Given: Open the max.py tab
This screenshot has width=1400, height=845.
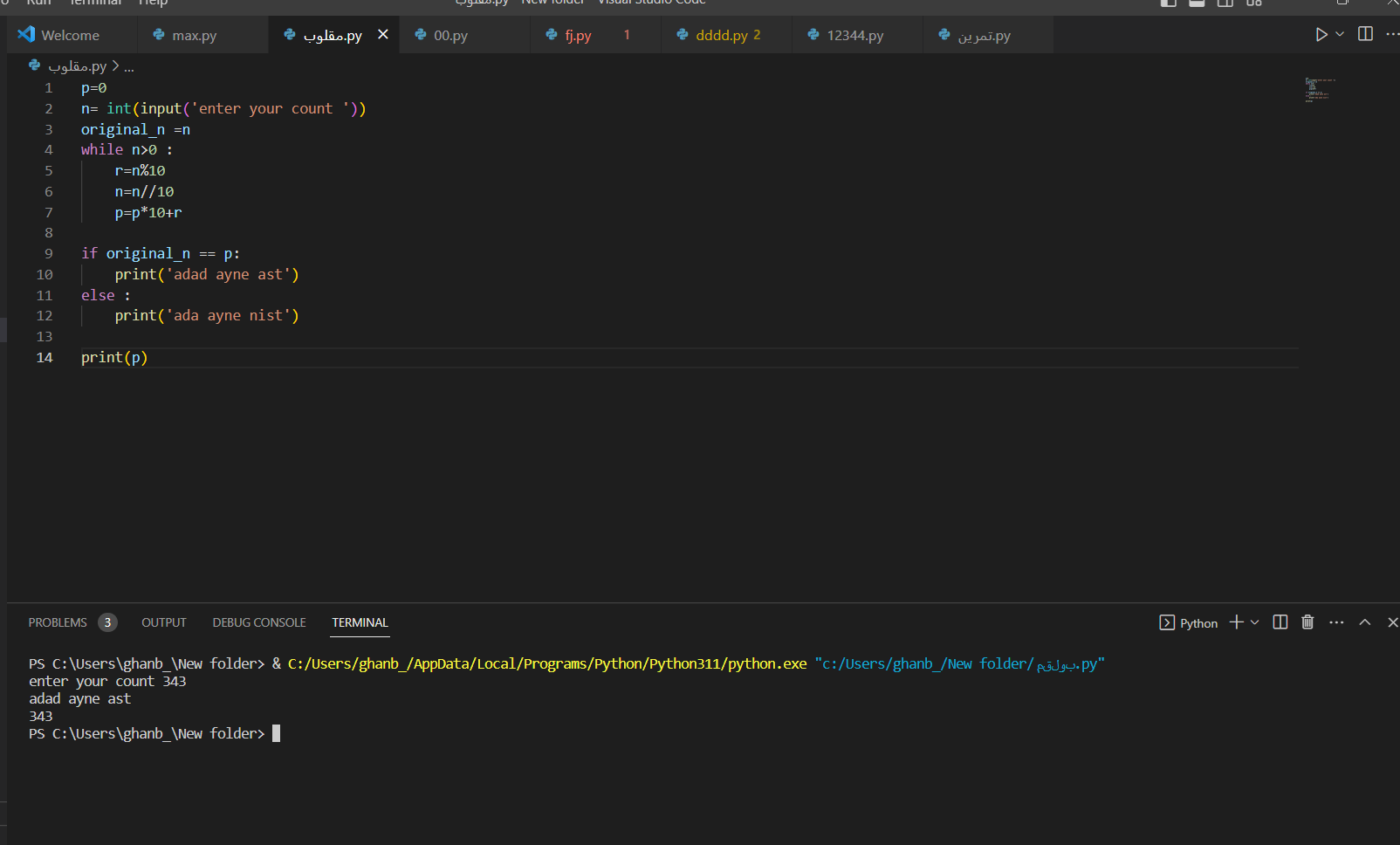Looking at the screenshot, I should pyautogui.click(x=202, y=35).
